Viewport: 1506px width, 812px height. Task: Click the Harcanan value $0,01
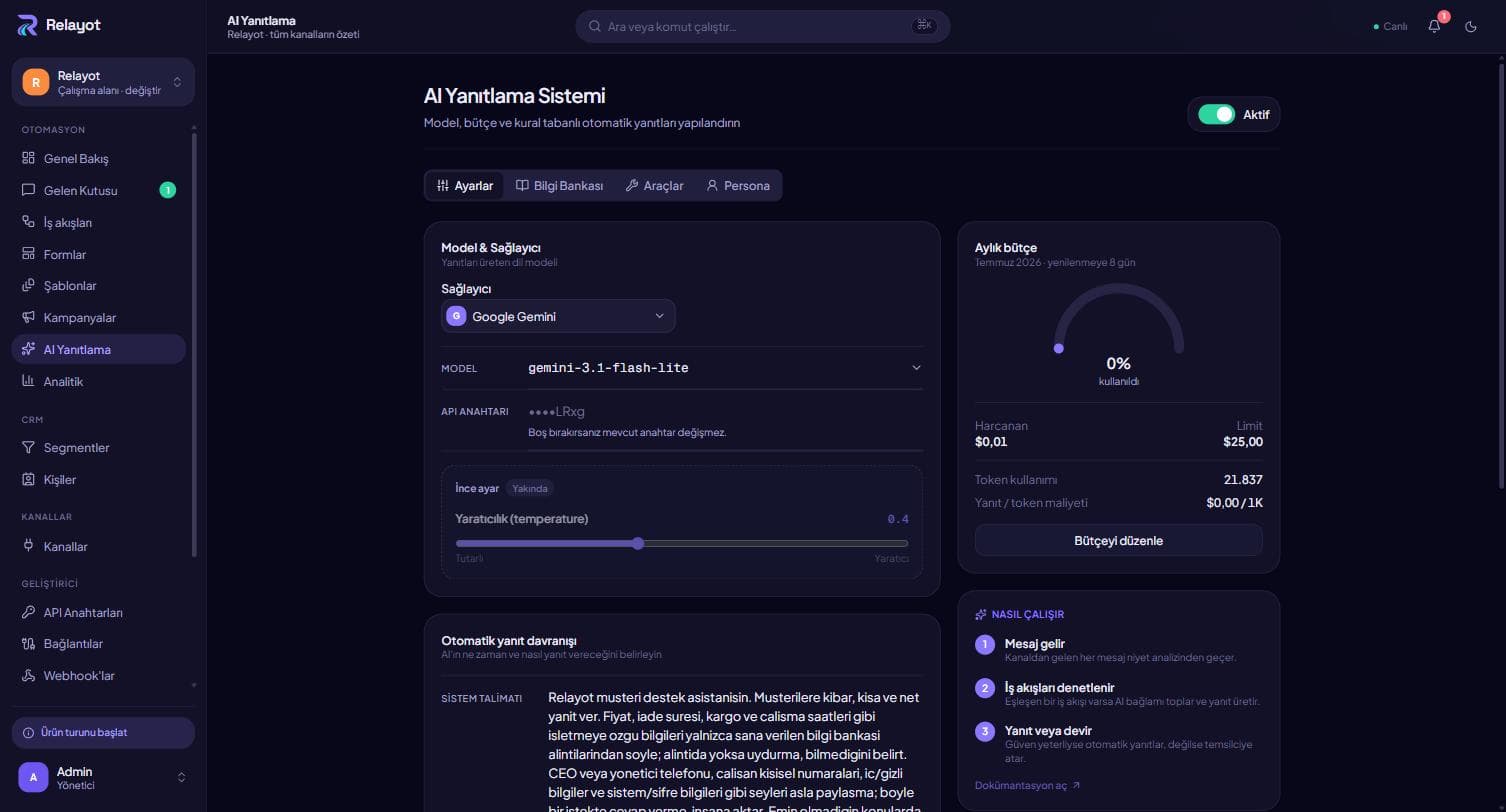(x=991, y=441)
